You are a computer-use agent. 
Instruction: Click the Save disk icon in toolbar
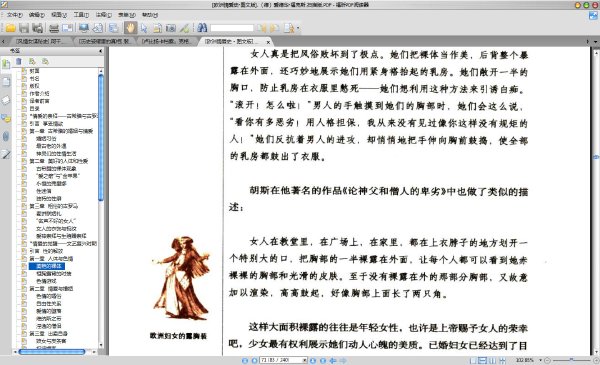(24, 28)
